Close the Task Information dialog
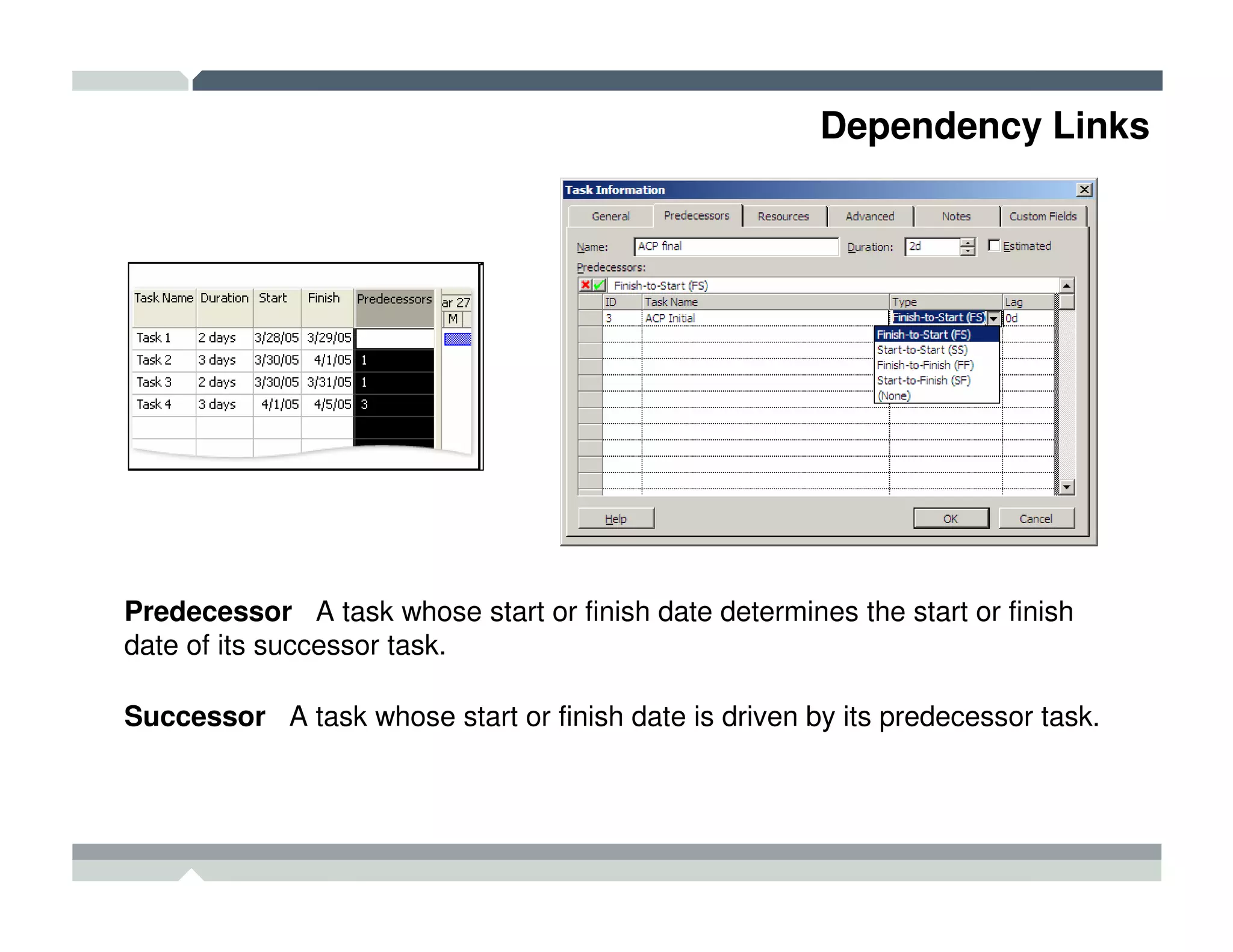 tap(1084, 190)
